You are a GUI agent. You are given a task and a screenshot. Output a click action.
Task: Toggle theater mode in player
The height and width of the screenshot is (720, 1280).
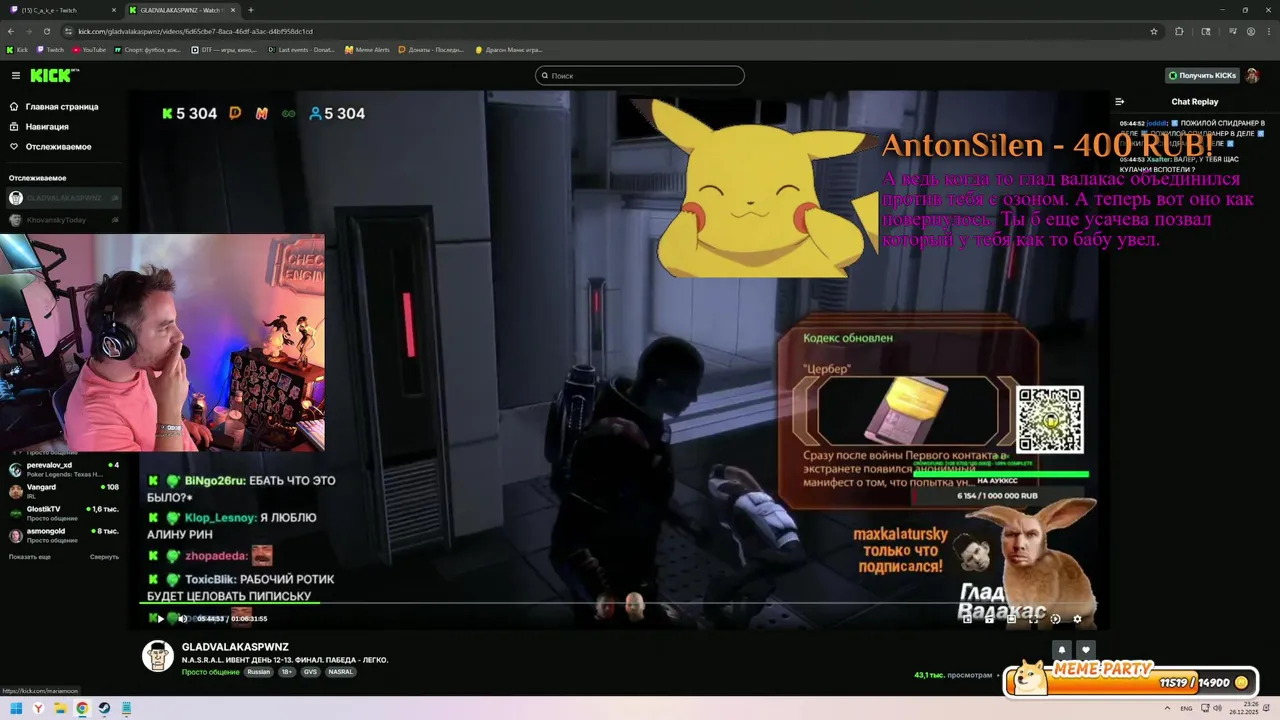[1011, 619]
